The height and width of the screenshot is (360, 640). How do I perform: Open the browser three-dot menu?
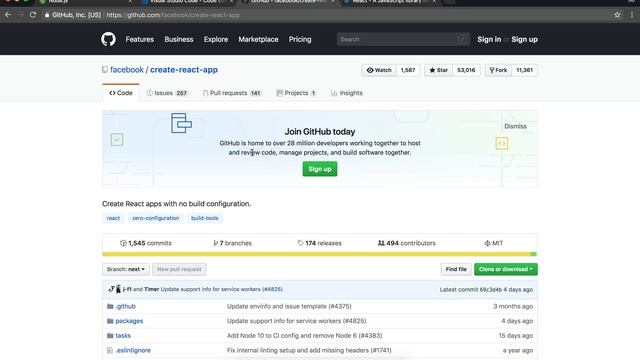632,15
